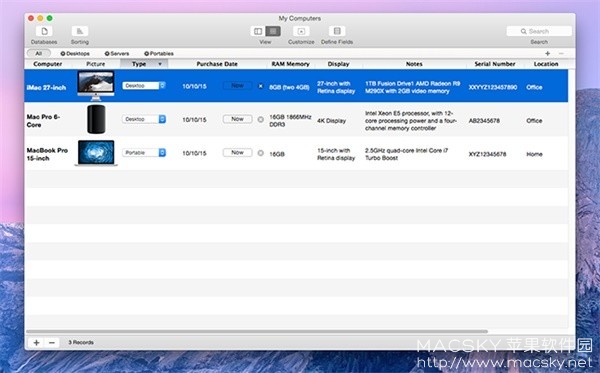This screenshot has height=373, width=600.
Task: Toggle the checkbox in Mac Pro row
Action: tap(261, 120)
